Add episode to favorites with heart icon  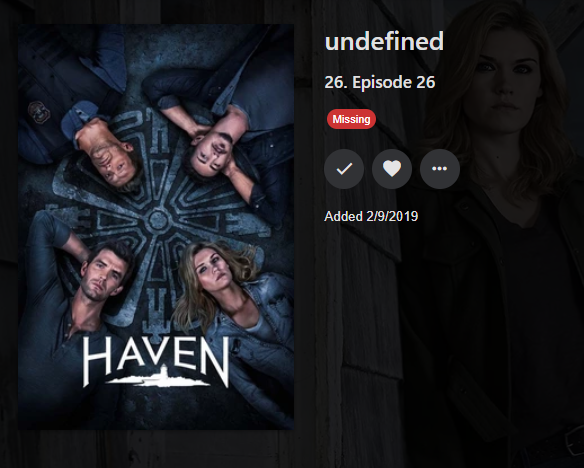pos(392,169)
